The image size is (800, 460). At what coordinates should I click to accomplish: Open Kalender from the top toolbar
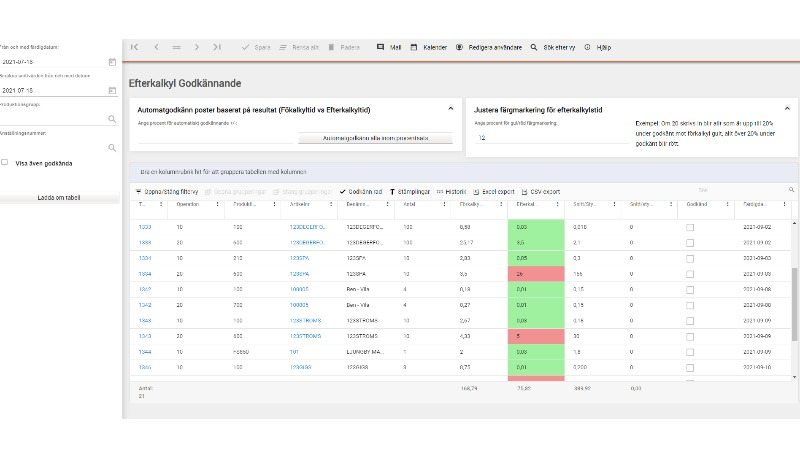pos(429,47)
